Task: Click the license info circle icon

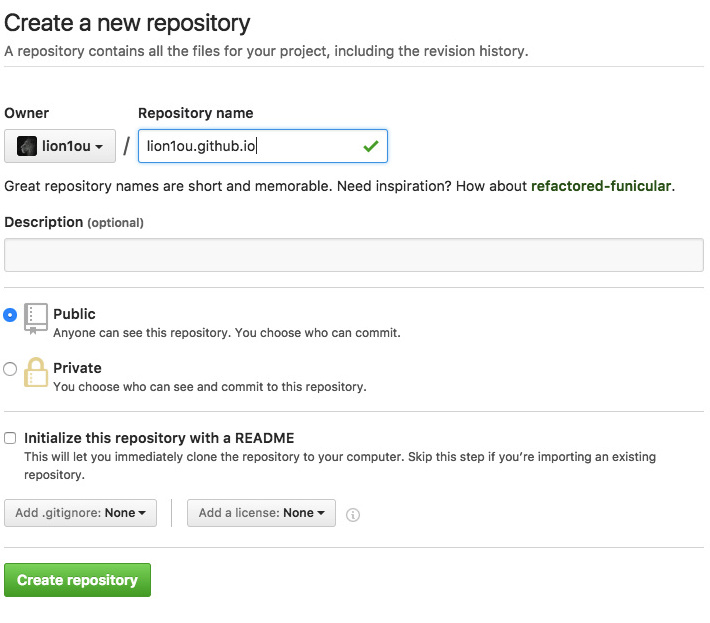Action: point(352,514)
